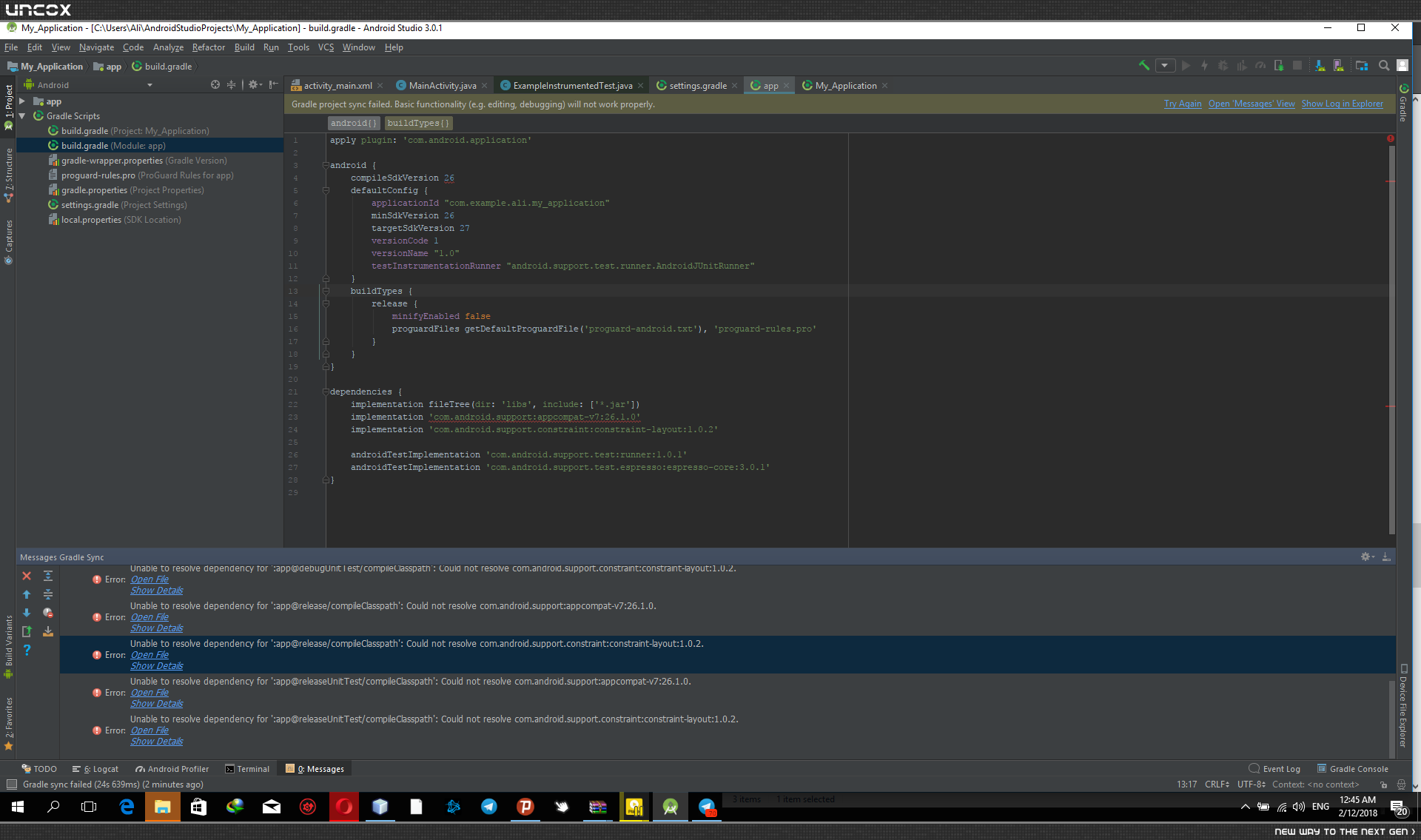Click the Try Again link
1421x840 pixels.
1183,104
